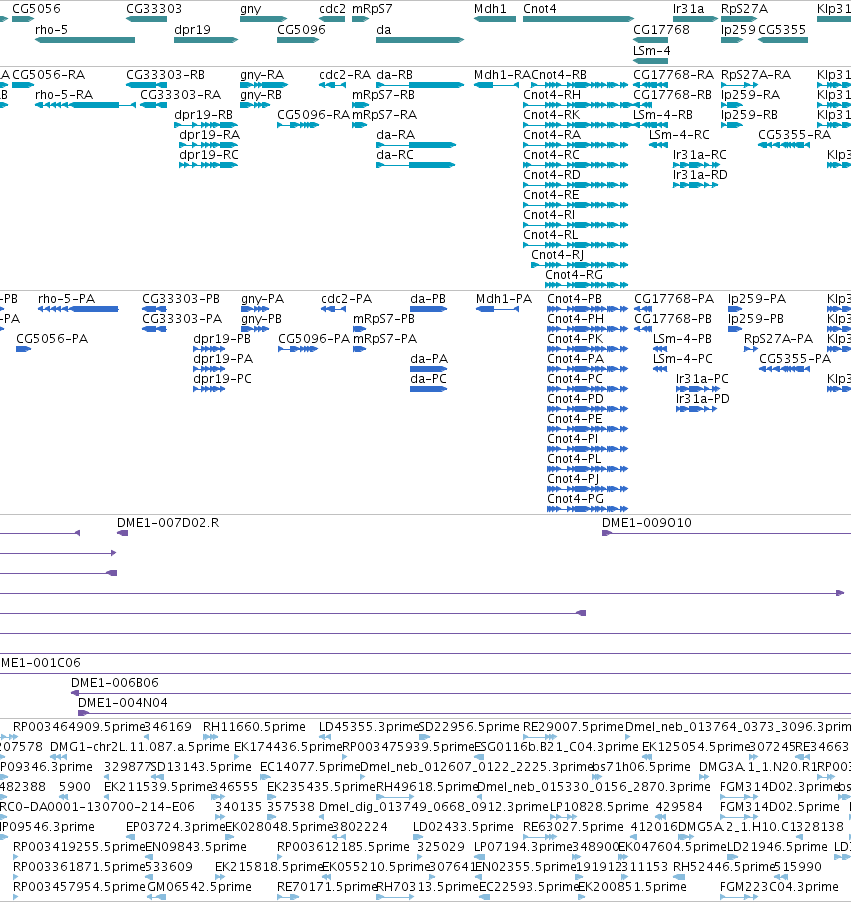Viewport: 851px width, 902px height.
Task: Open transcript Mdh1-RA
Action: (502, 75)
